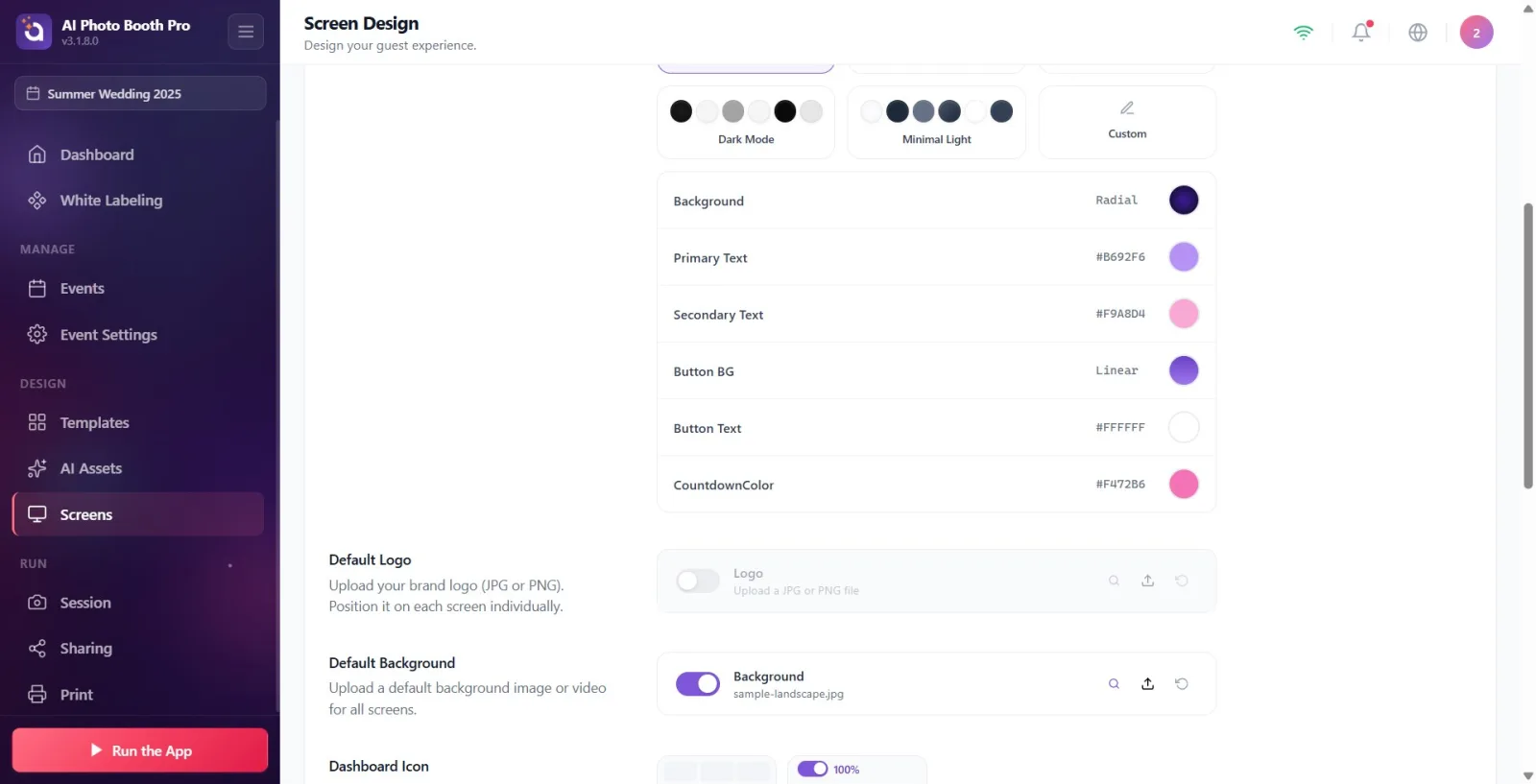
Task: Open Event Settings in the sidebar
Action: pyautogui.click(x=138, y=335)
